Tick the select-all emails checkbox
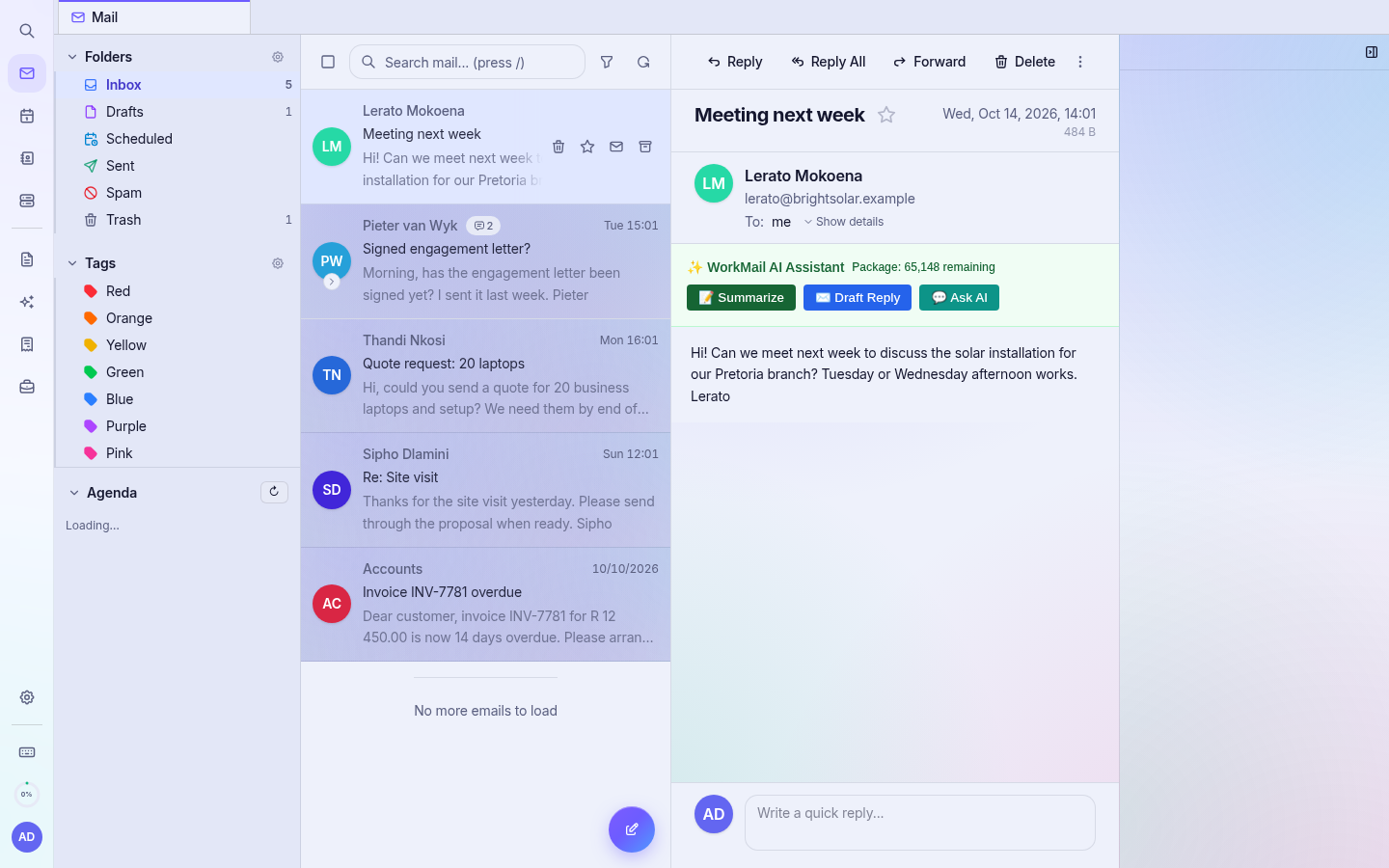The width and height of the screenshot is (1389, 868). click(328, 62)
